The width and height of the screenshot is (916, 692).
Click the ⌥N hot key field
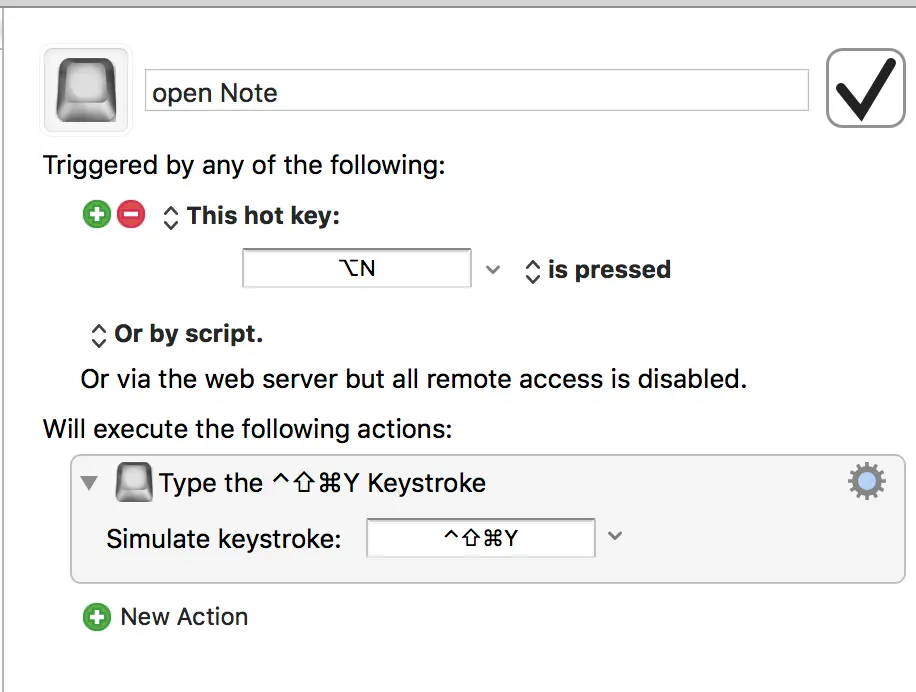[x=357, y=269]
